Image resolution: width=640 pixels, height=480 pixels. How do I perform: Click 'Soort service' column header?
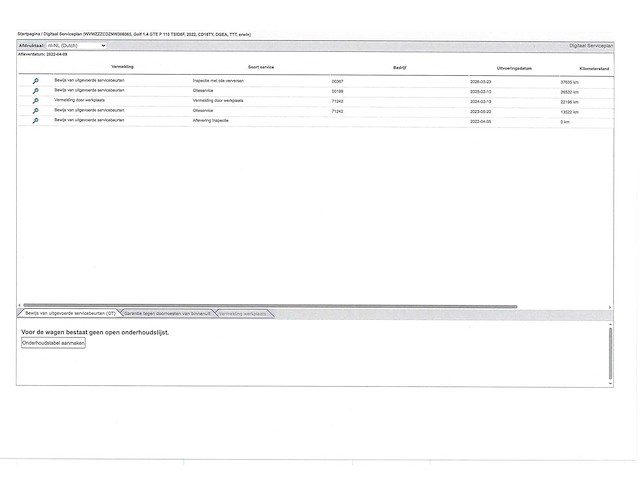261,67
